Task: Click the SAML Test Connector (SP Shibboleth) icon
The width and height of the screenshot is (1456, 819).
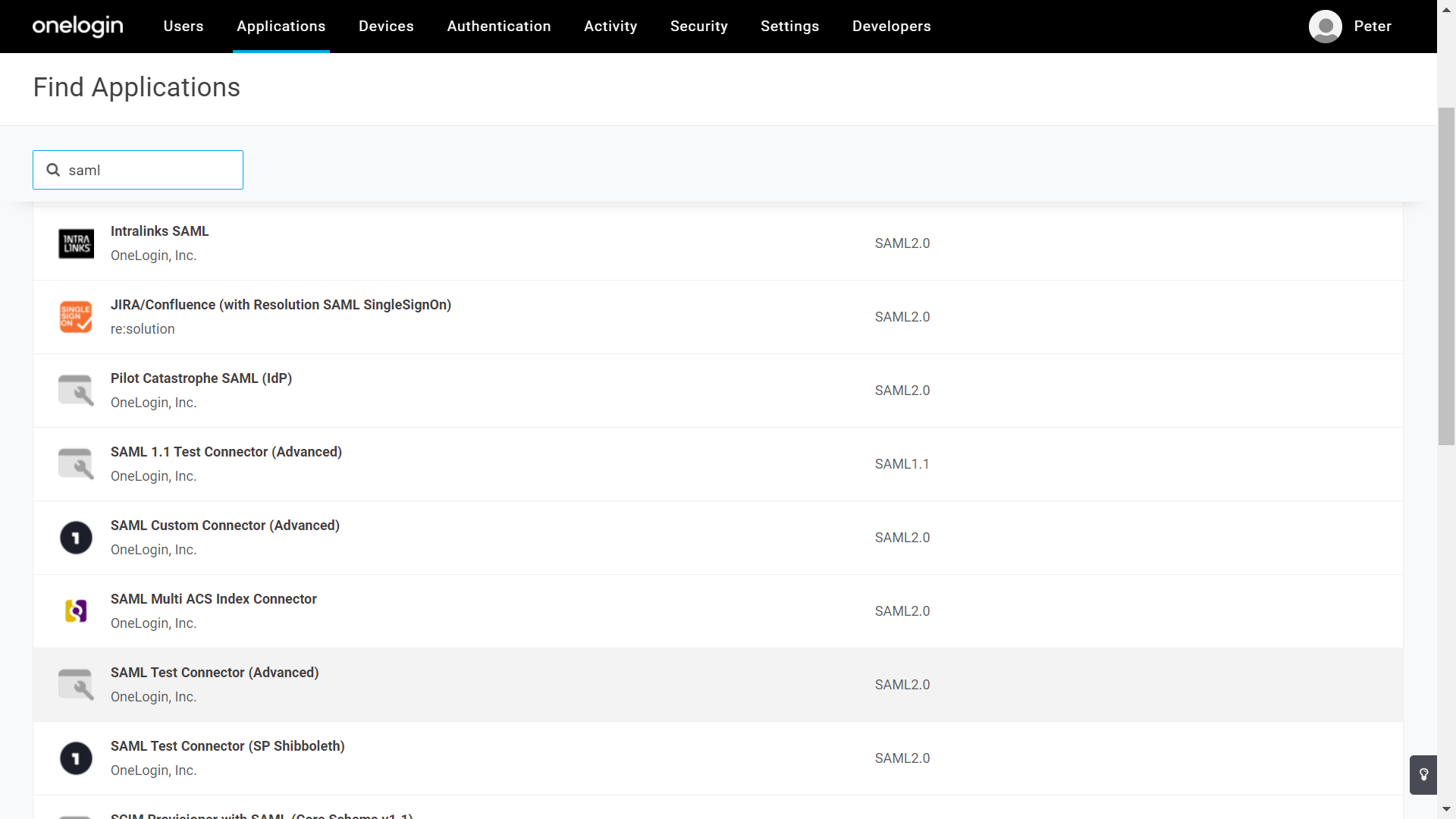Action: click(x=76, y=758)
